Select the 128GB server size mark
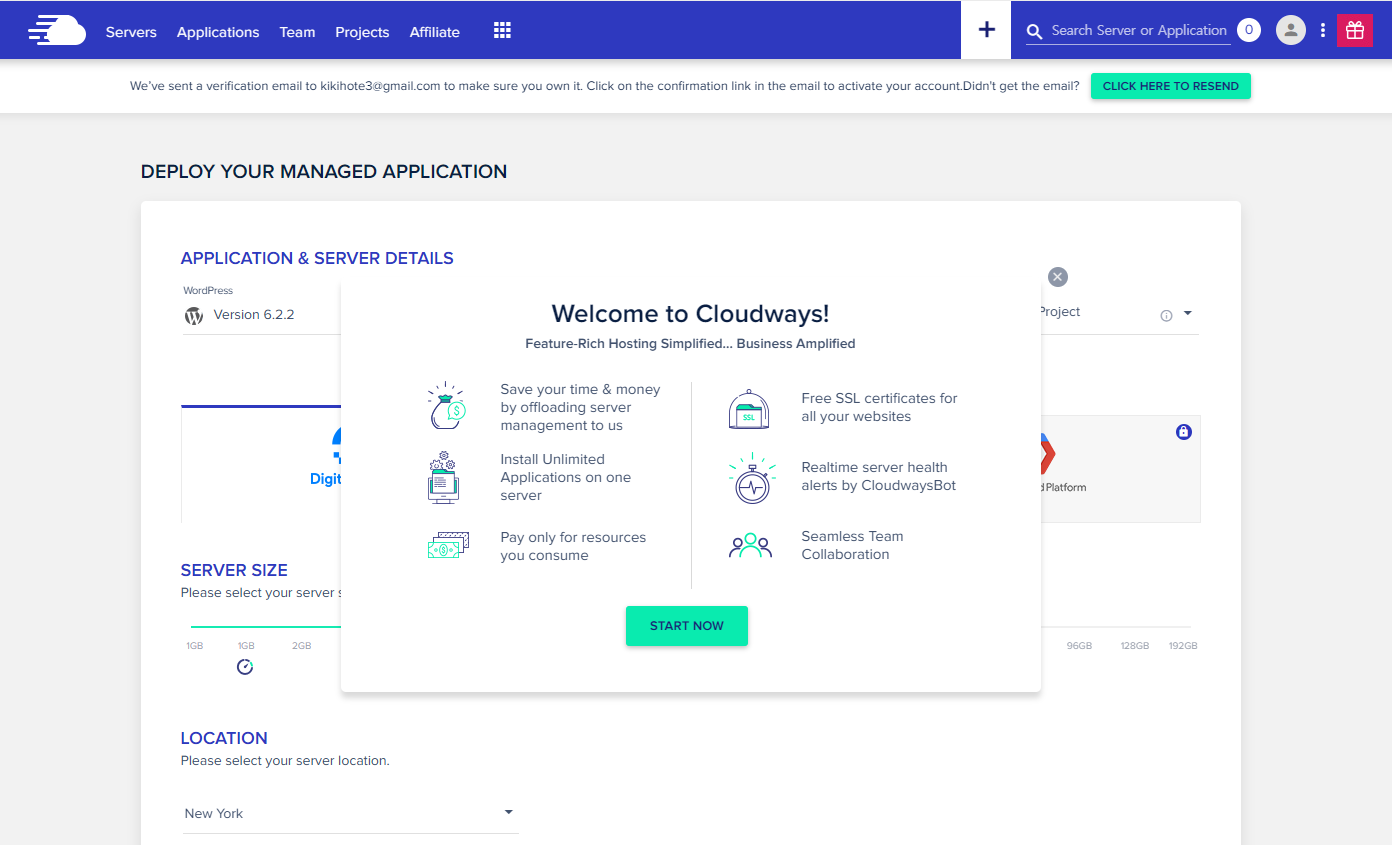Viewport: 1392px width, 845px height. [1135, 646]
